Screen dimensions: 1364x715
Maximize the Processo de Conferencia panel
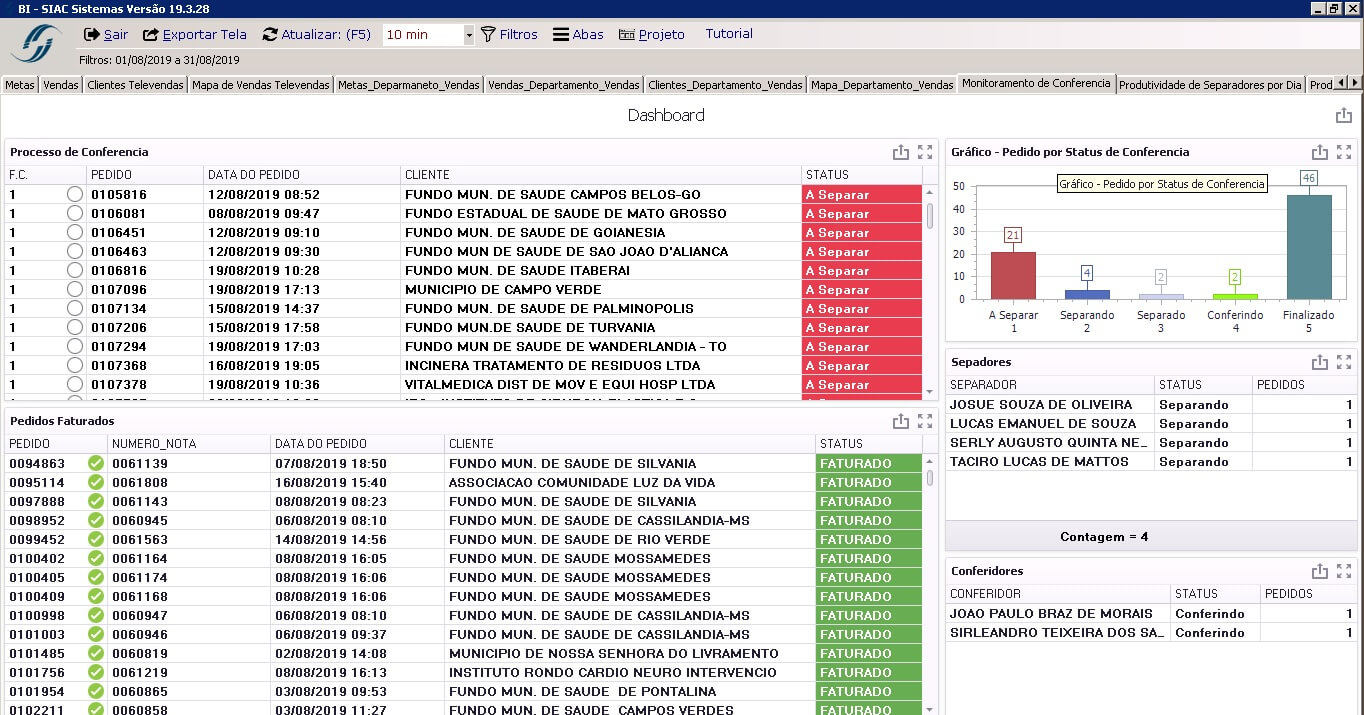(925, 152)
